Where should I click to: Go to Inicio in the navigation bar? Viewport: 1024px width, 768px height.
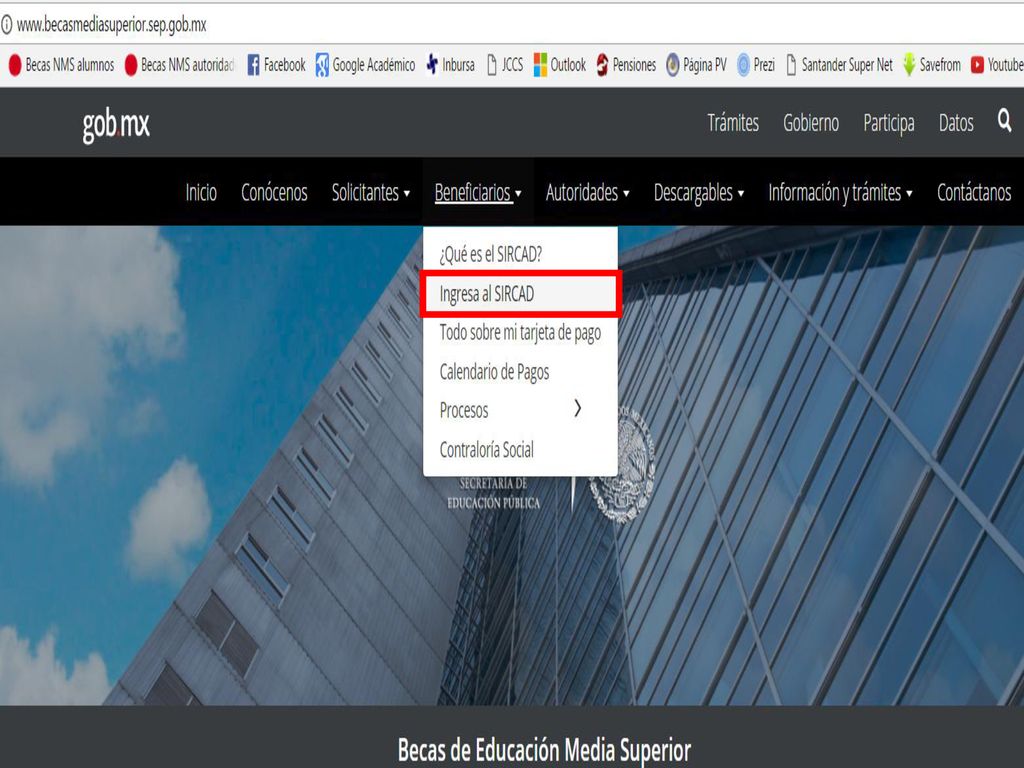[201, 193]
